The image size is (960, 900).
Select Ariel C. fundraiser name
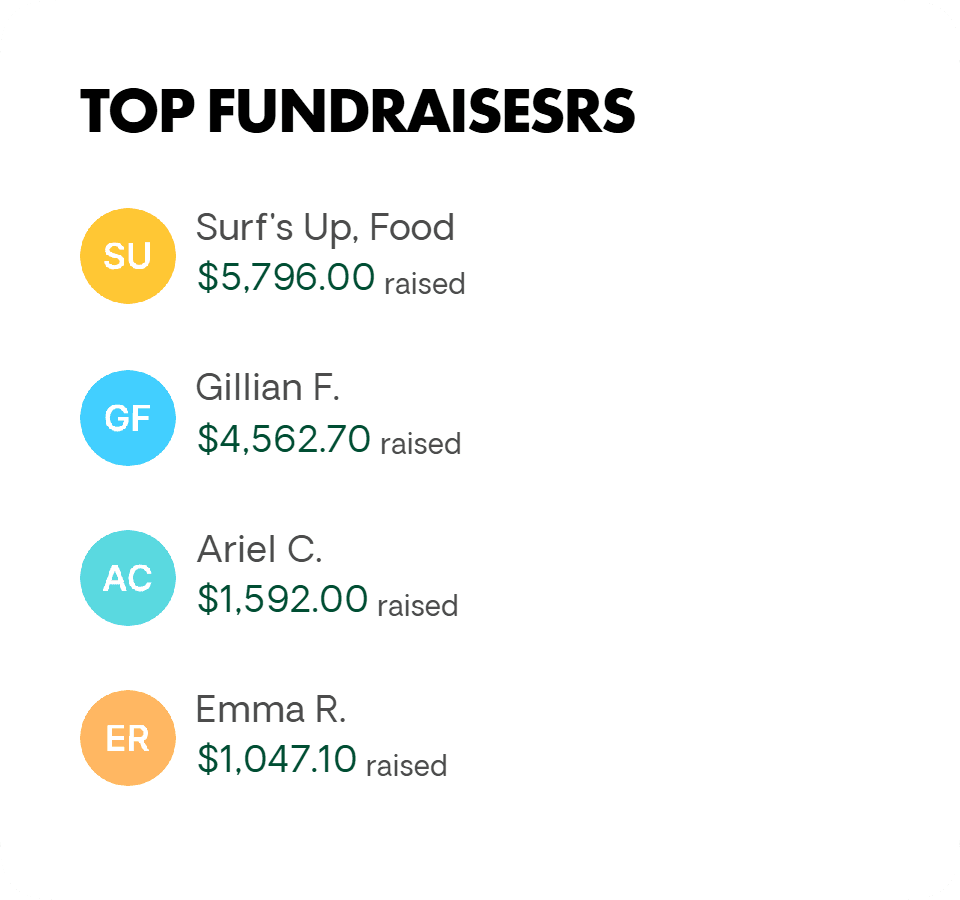tap(259, 549)
